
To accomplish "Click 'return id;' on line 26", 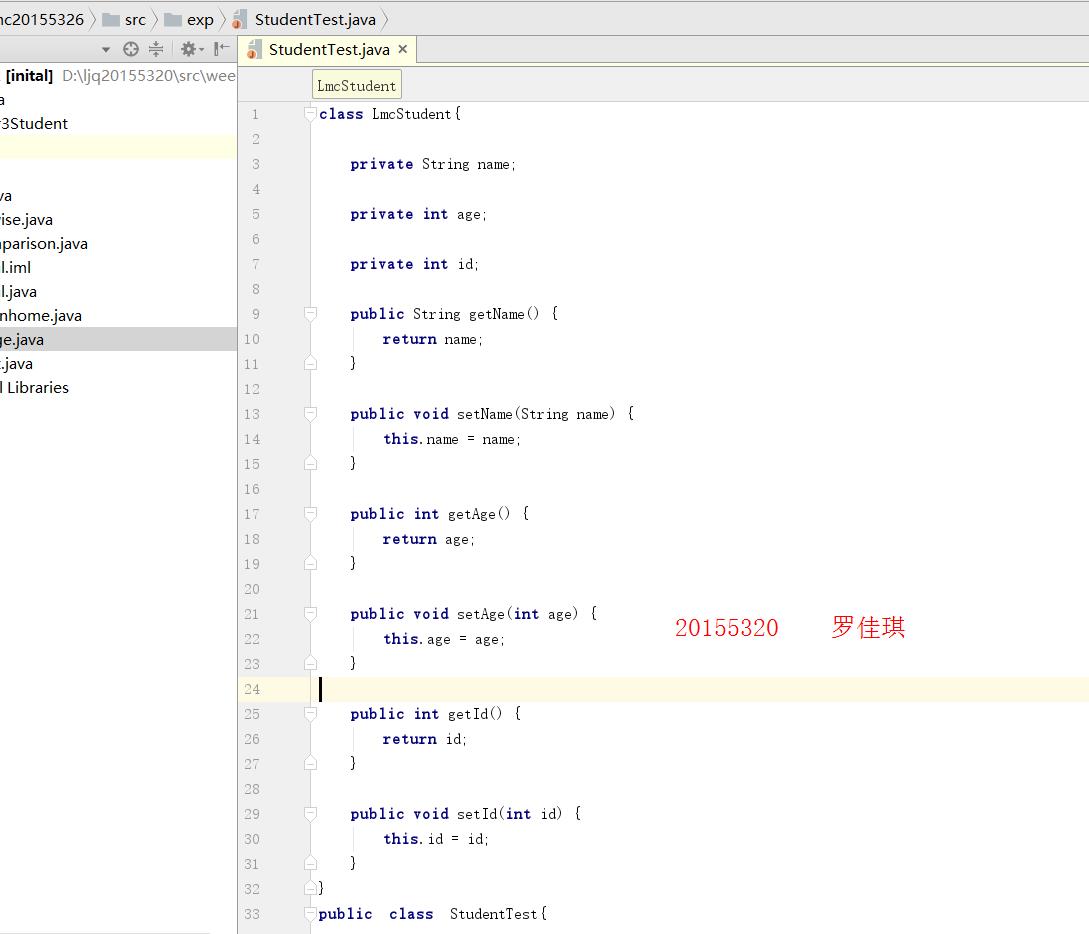I will 424,740.
